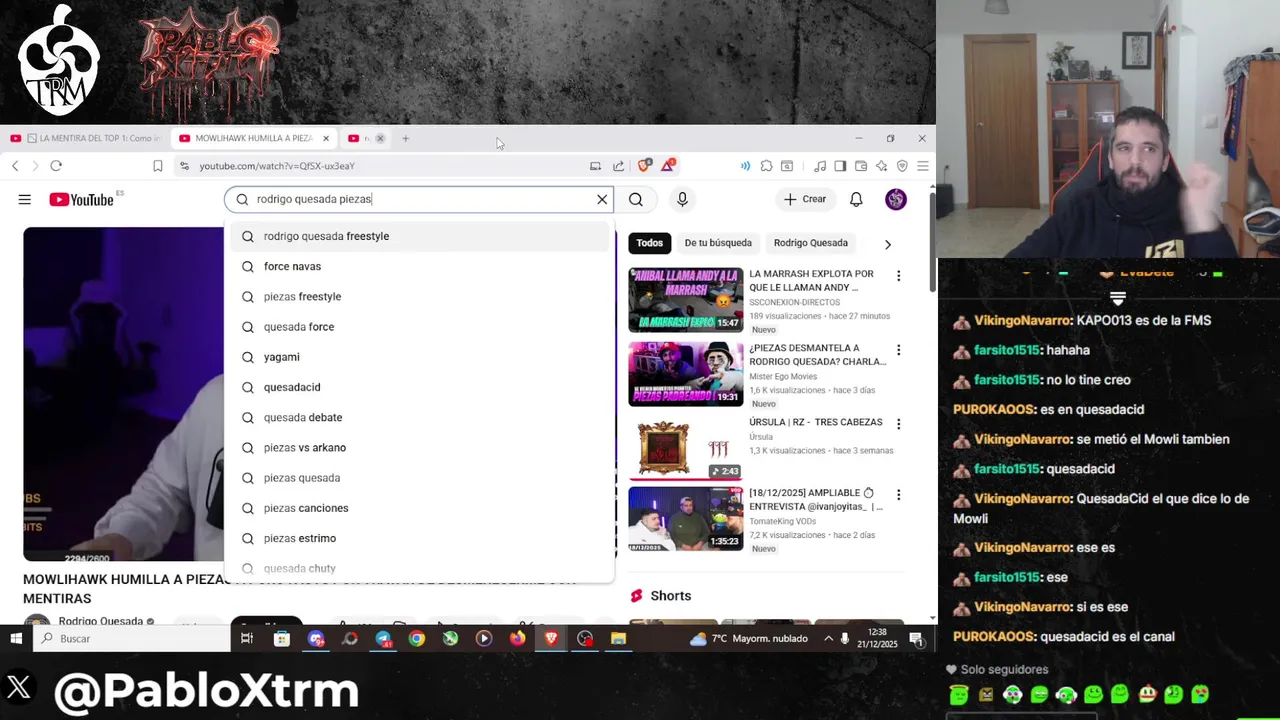Reload the page in the browser
This screenshot has height=720, width=1280.
[56, 166]
